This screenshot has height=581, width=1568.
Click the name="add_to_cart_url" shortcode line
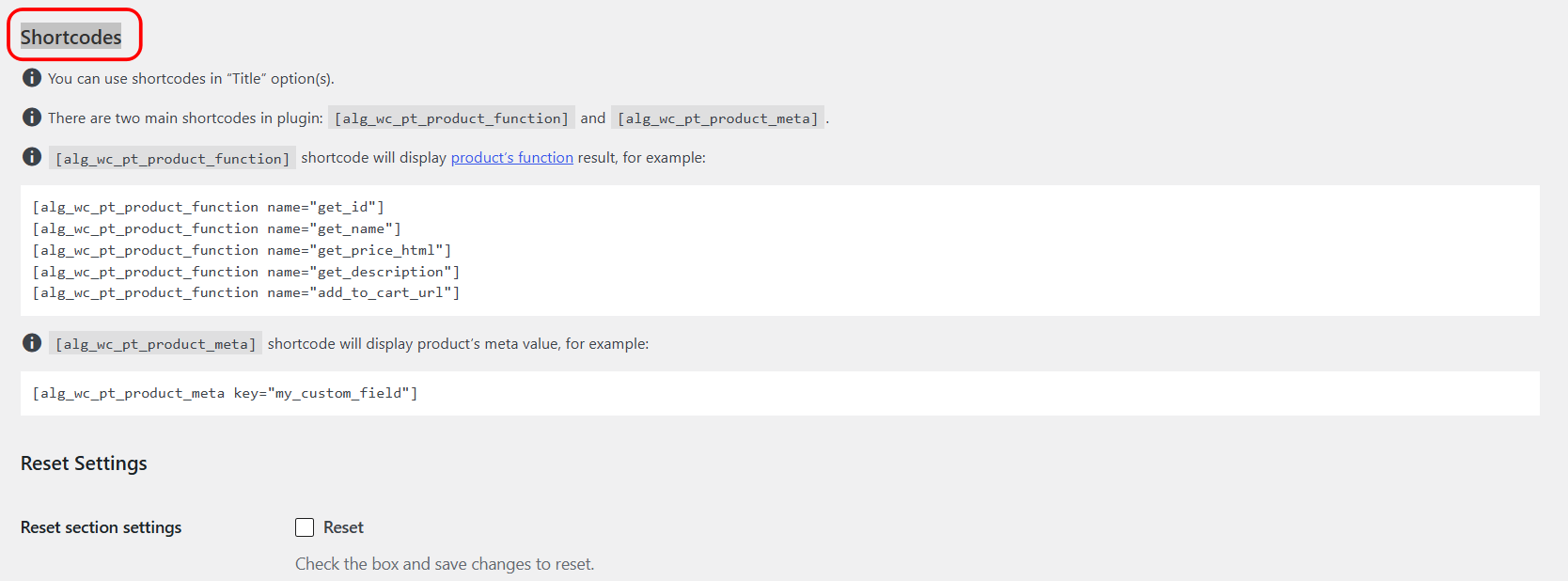pos(246,292)
